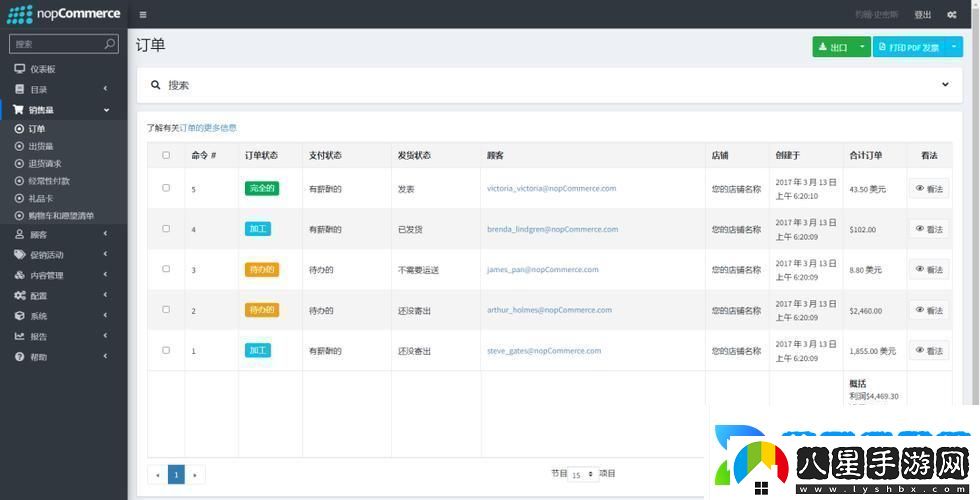Click the customers person icon 顾客
Screen dimensions: 980x500
19,234
